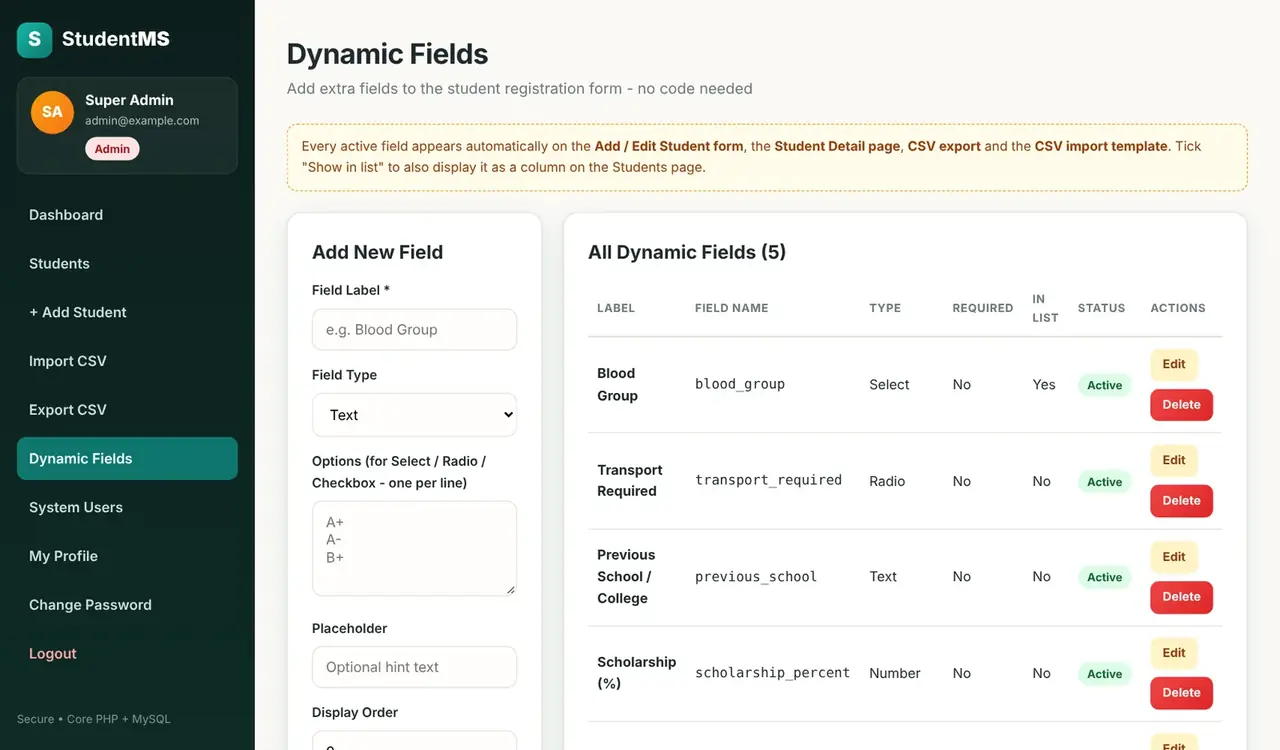Click Logout in the sidebar
Screen dimensions: 1280x750
[127, 654]
